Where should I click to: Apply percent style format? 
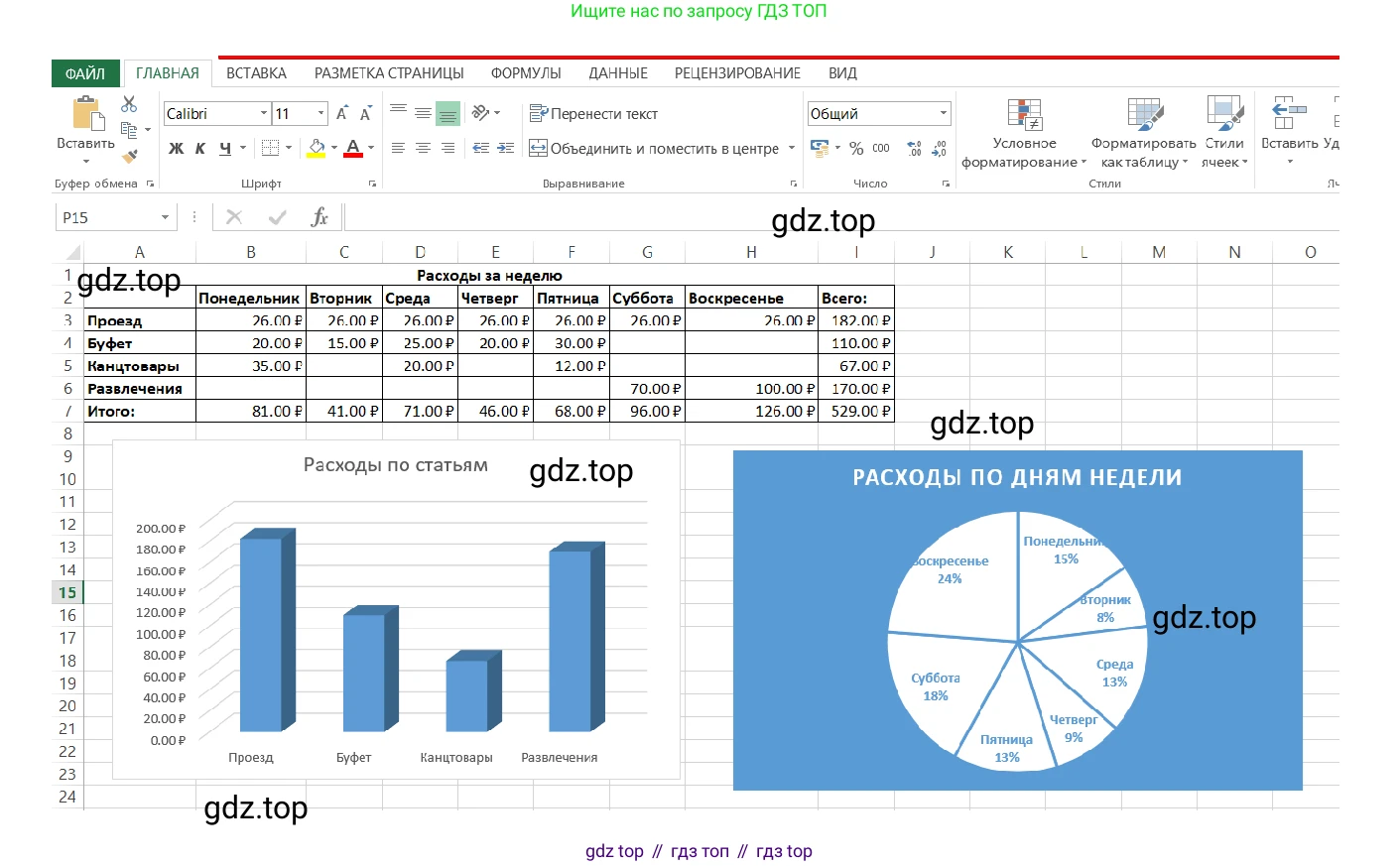tap(856, 148)
